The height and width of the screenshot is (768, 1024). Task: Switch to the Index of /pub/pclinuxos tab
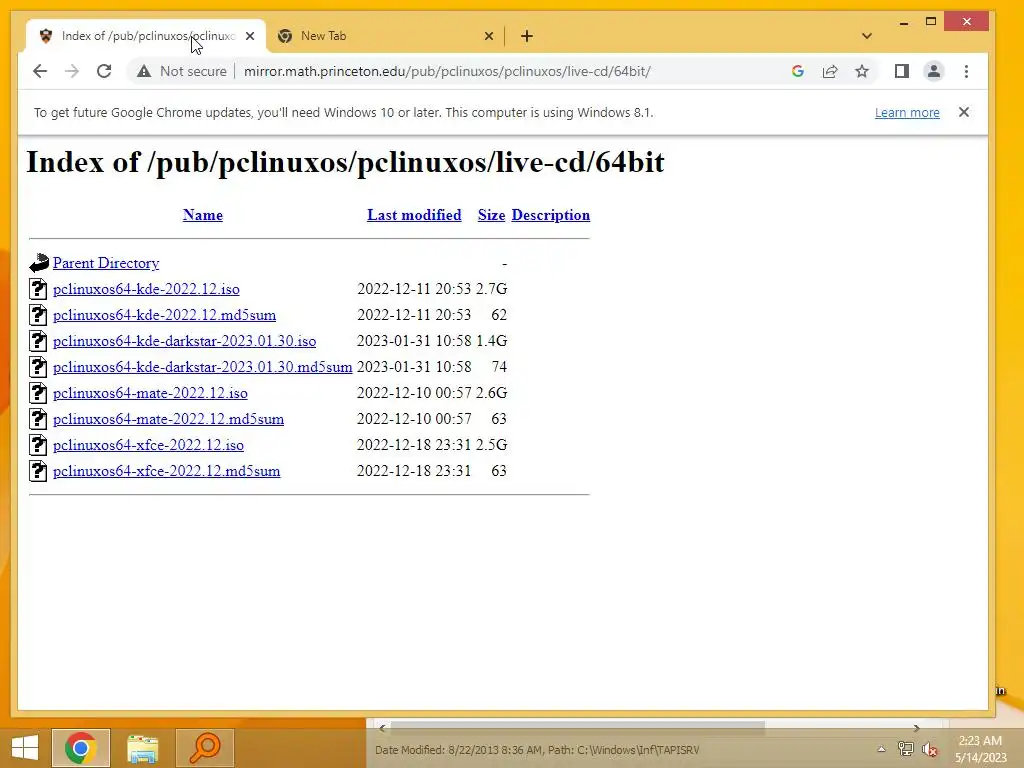coord(147,36)
